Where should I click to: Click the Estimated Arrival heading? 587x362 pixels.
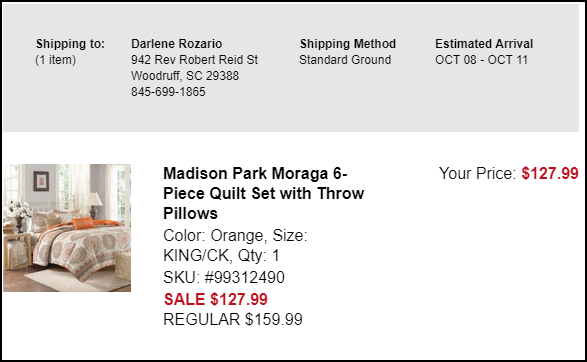tap(484, 44)
